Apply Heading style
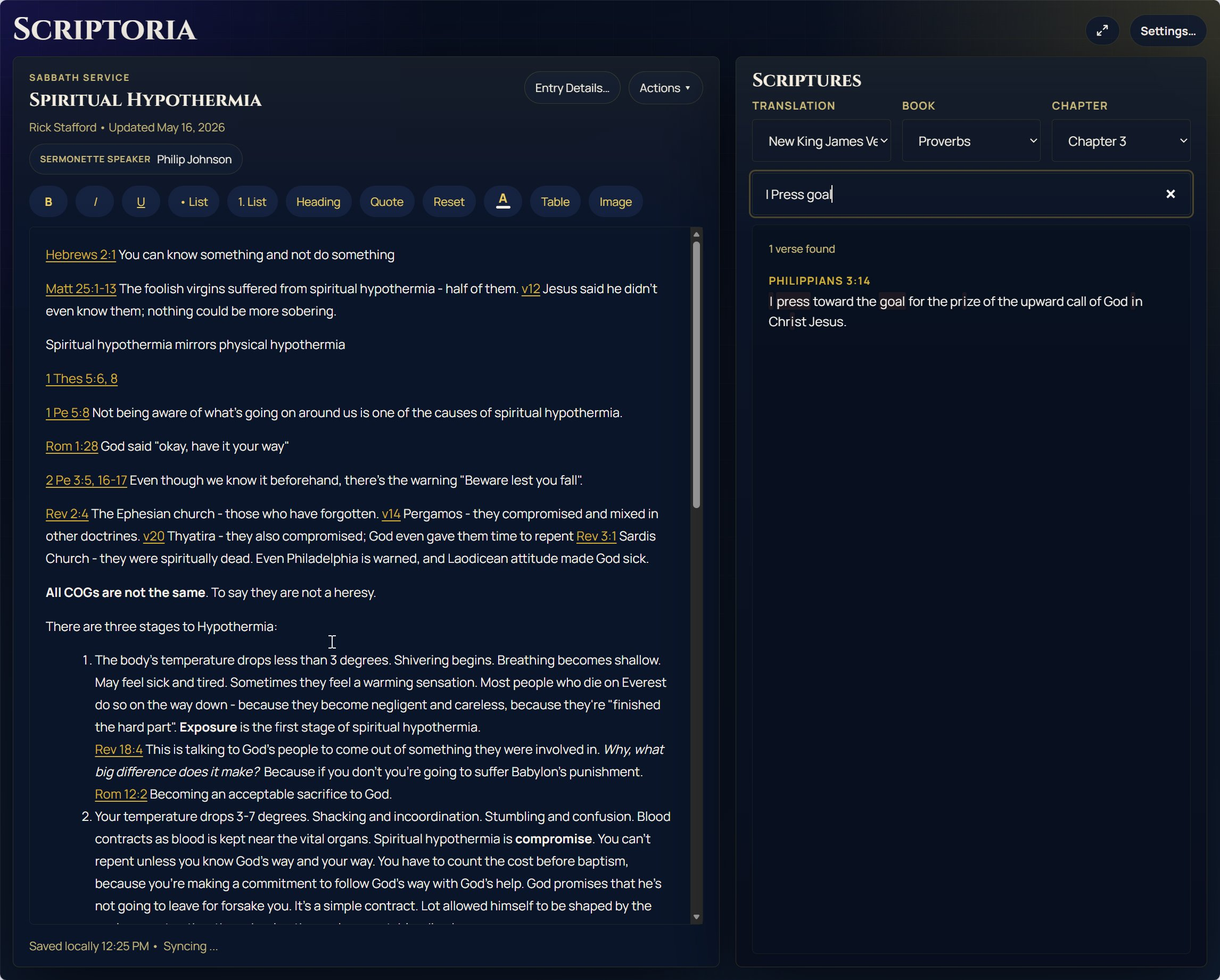 click(x=319, y=202)
